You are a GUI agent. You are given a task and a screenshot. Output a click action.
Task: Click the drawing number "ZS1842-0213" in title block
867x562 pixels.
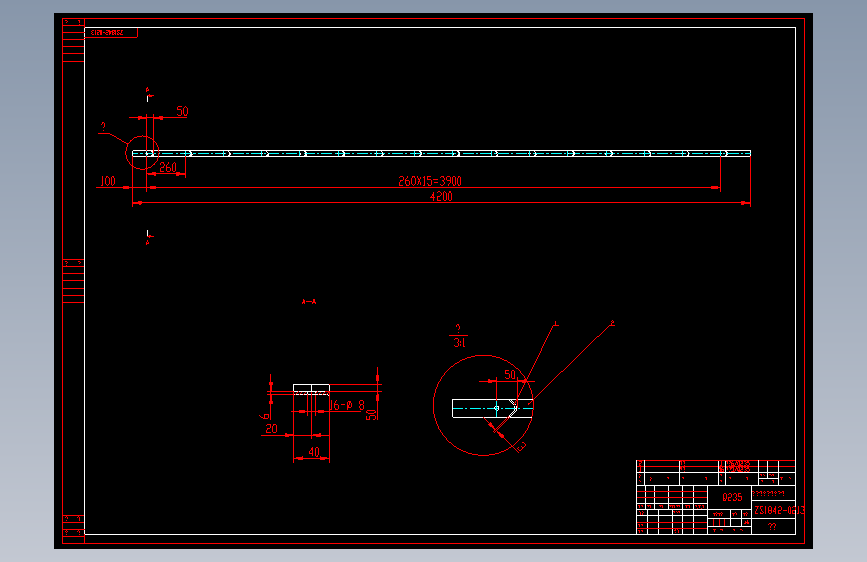[779, 510]
